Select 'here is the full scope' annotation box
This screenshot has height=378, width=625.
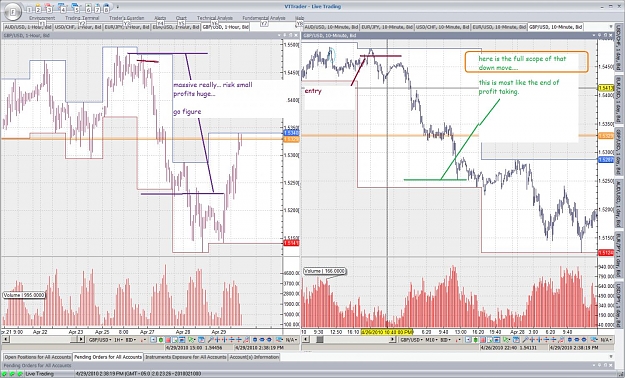[x=527, y=62]
